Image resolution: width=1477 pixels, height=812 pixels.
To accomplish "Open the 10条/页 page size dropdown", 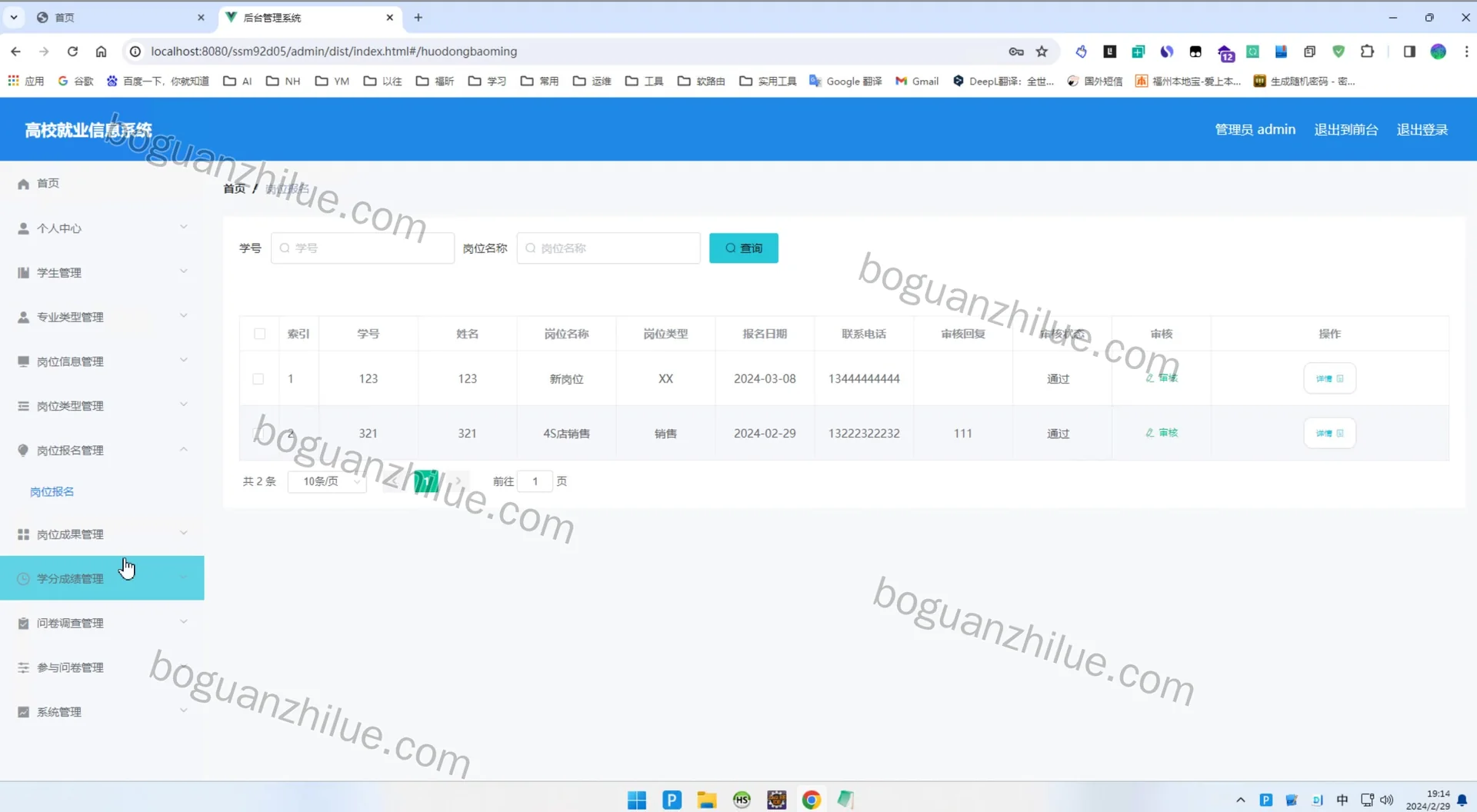I will pyautogui.click(x=327, y=481).
